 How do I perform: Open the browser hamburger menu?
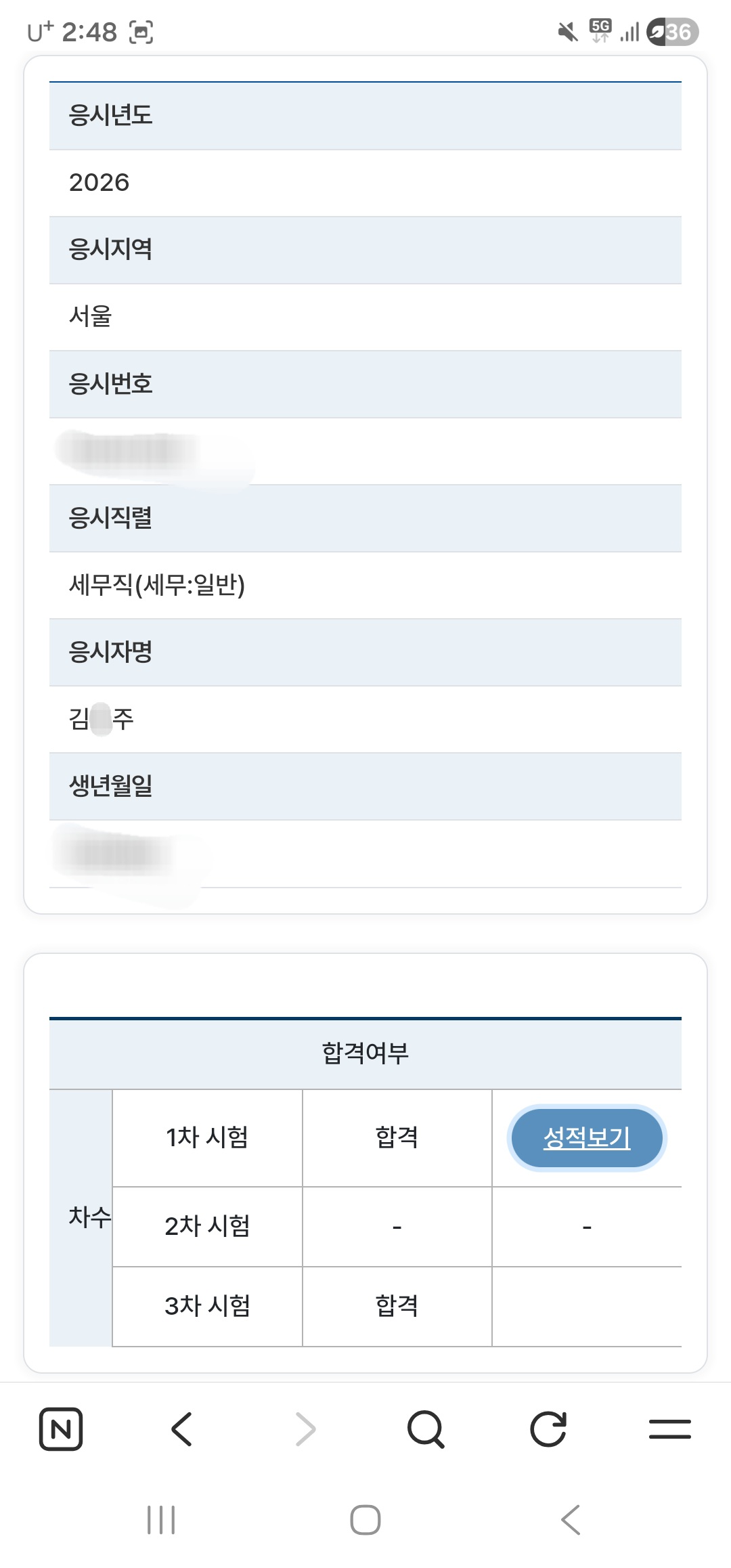670,1429
